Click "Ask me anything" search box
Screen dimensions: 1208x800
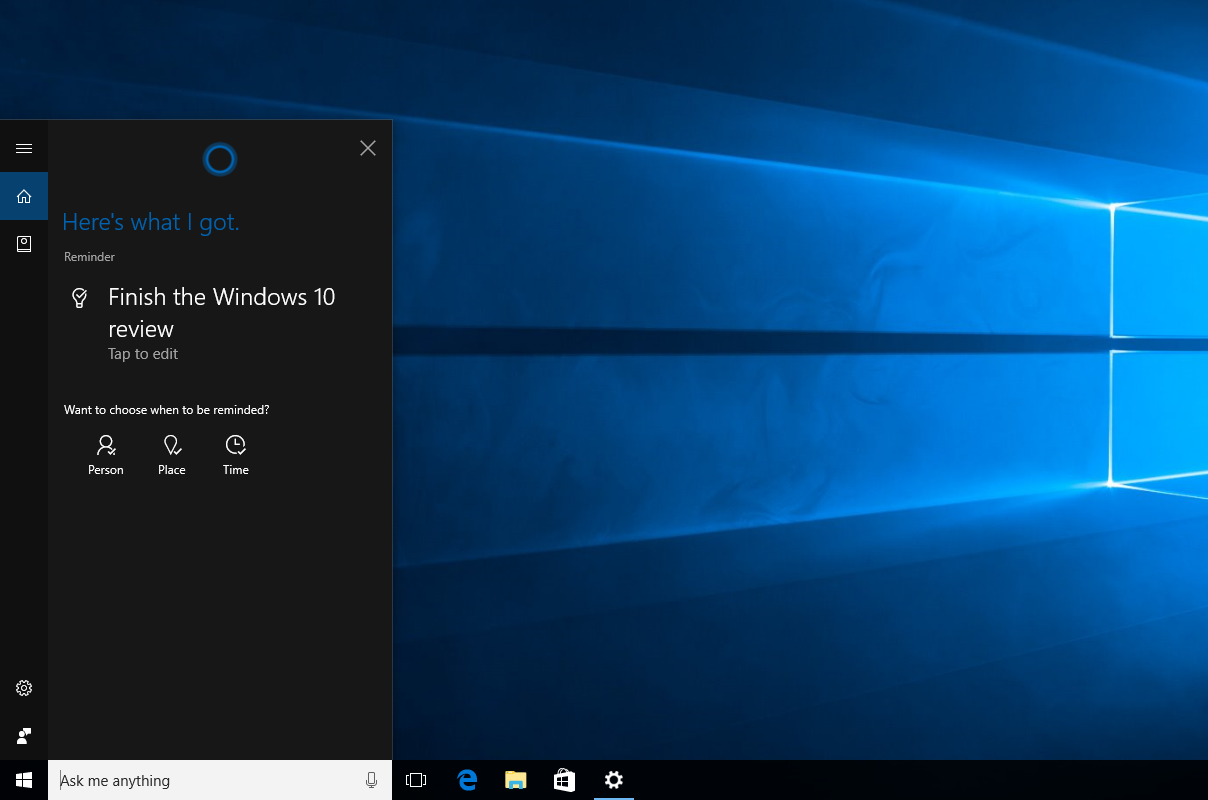[220, 780]
